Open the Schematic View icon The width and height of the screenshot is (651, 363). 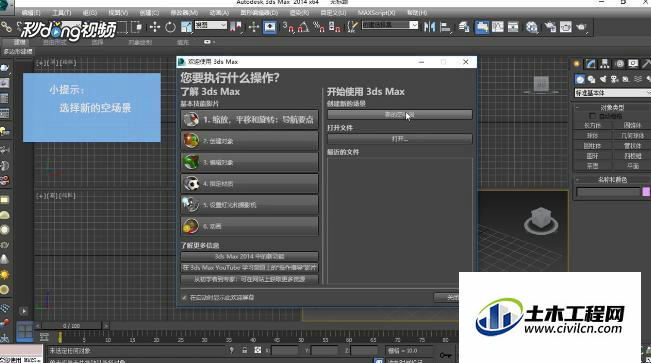click(x=513, y=27)
